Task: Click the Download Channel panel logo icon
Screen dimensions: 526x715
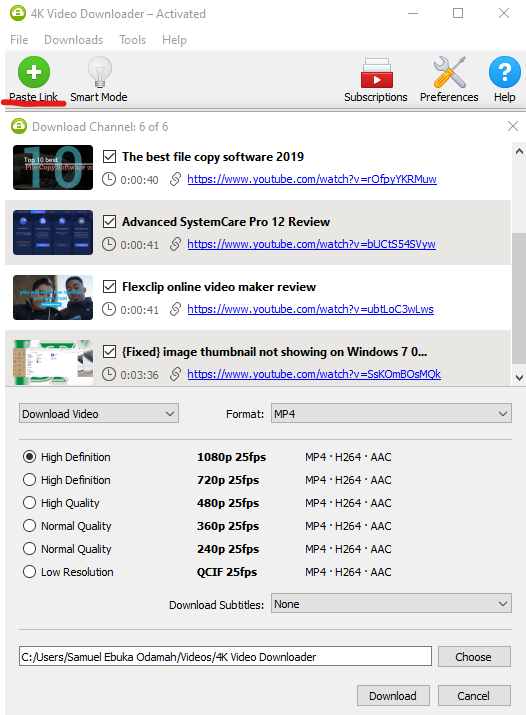Action: point(19,126)
